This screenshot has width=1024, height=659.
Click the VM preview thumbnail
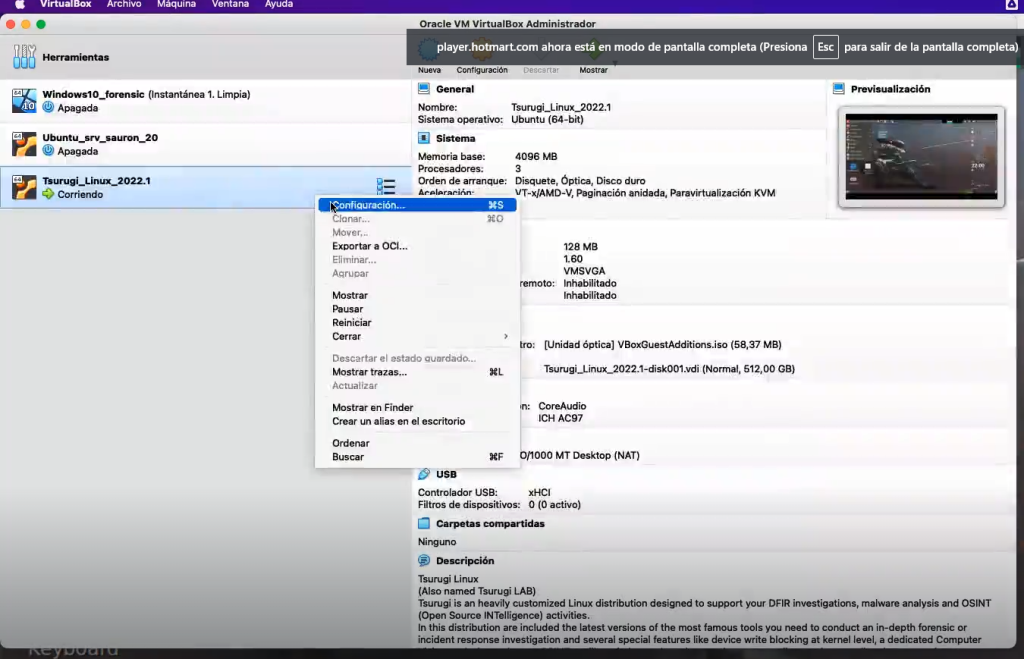921,157
